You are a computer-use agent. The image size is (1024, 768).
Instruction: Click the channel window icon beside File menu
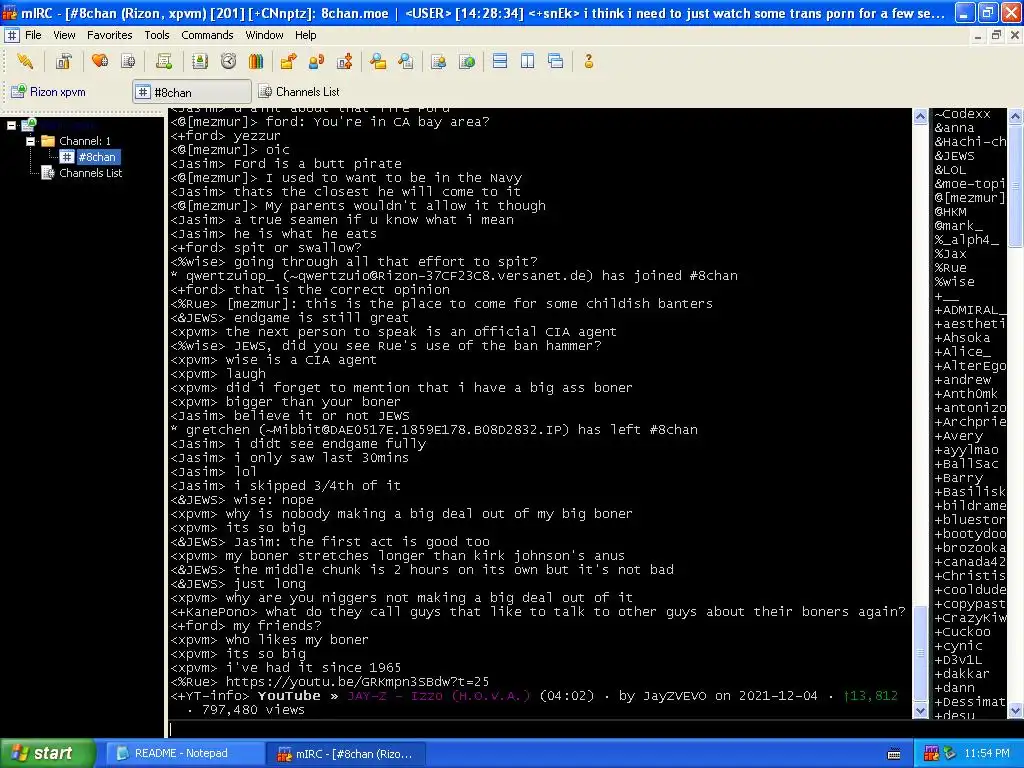[x=11, y=35]
